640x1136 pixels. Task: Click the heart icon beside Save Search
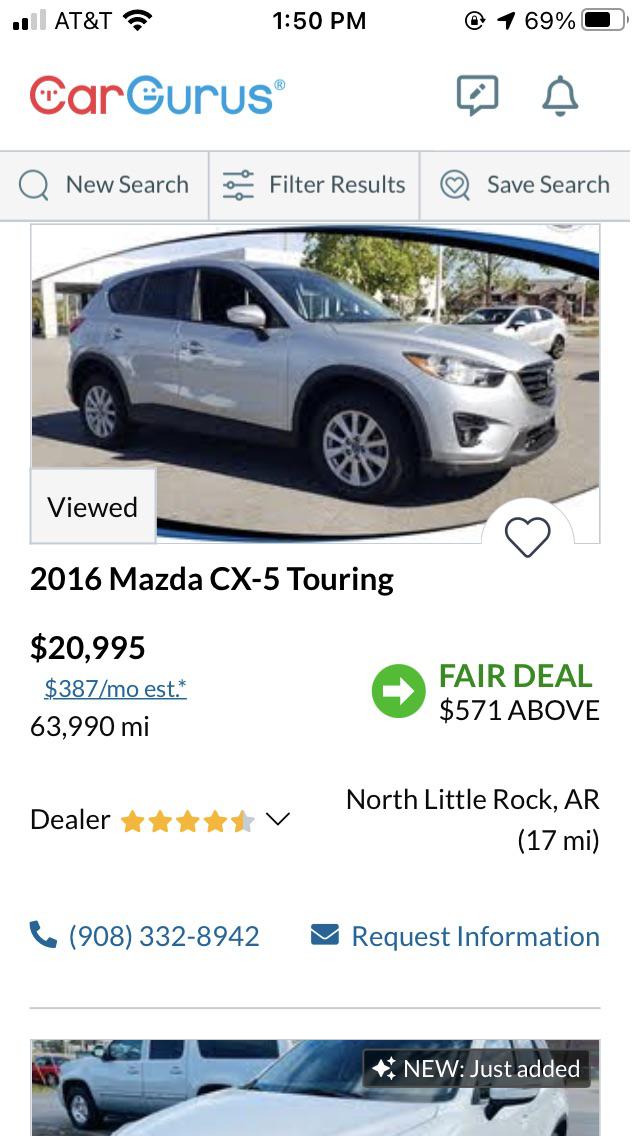pyautogui.click(x=455, y=185)
